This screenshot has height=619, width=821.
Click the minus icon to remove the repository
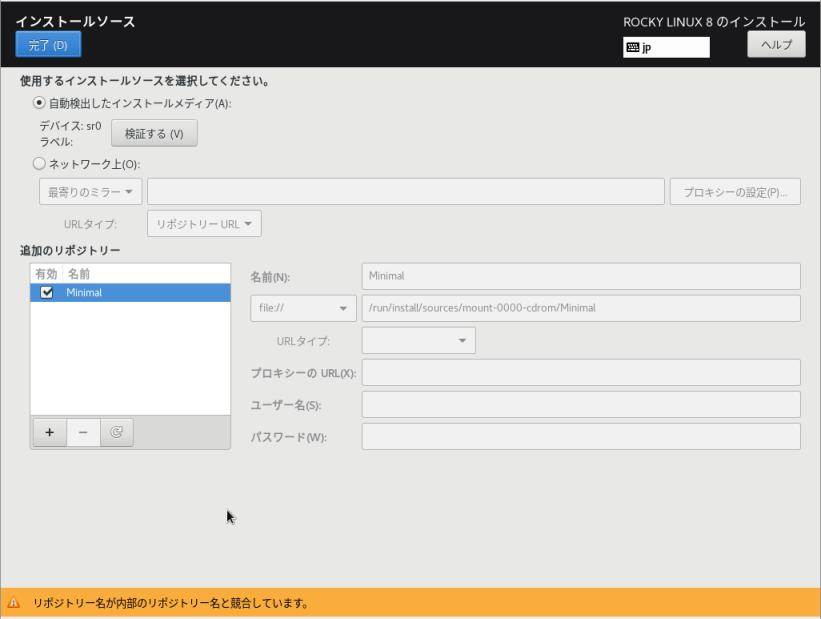(x=83, y=433)
